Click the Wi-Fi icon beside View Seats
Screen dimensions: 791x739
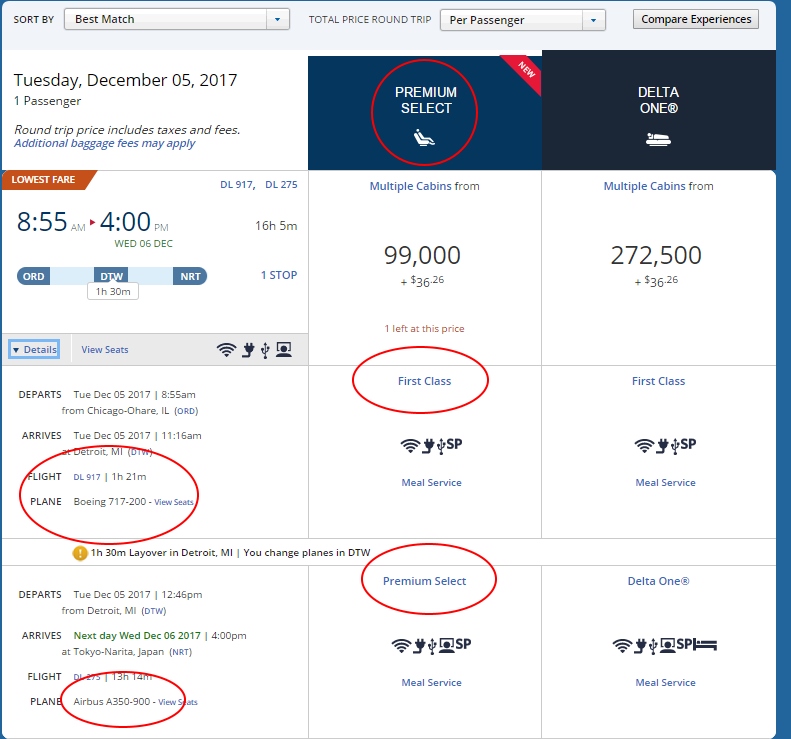[226, 350]
